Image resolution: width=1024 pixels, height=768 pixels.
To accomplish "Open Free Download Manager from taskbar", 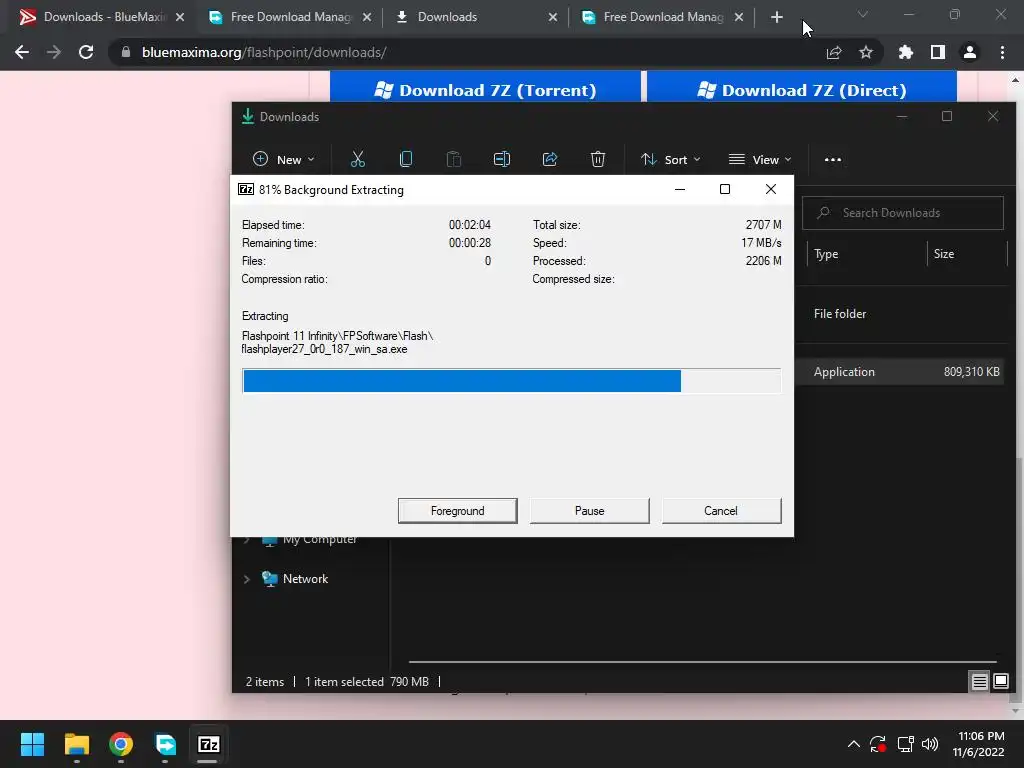I will pos(165,744).
